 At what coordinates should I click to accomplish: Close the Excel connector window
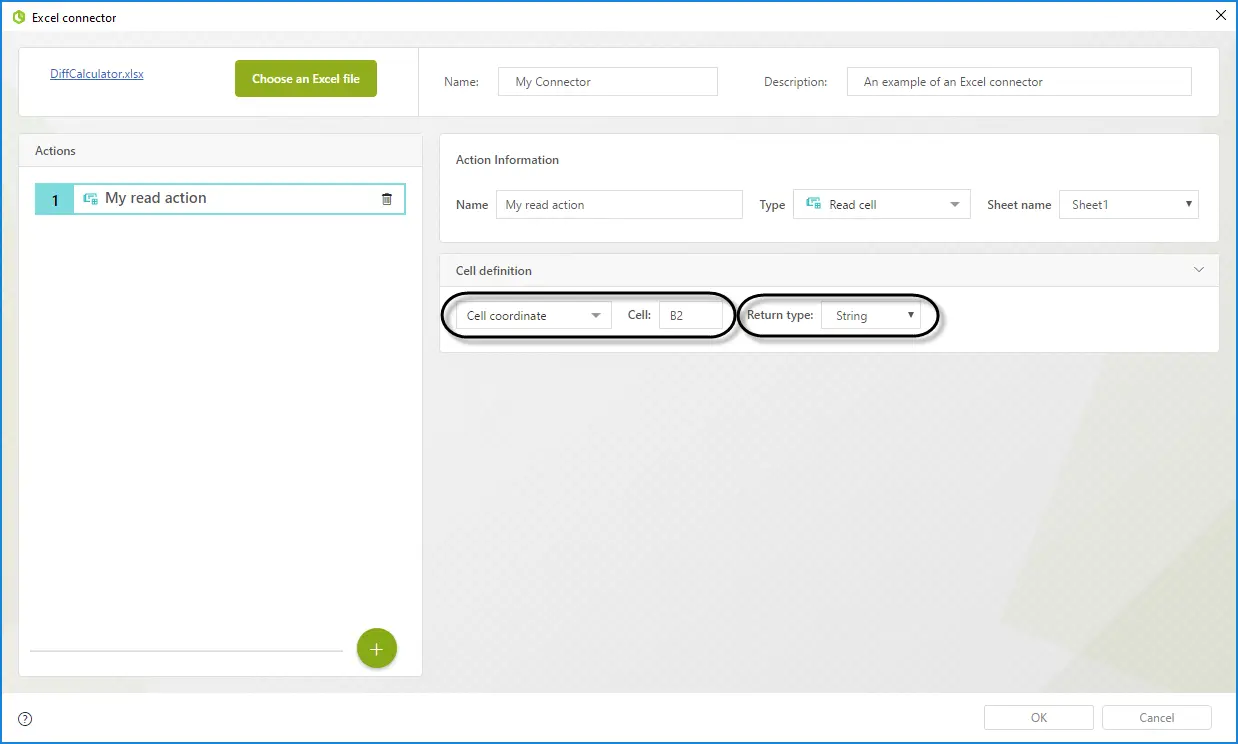(x=1220, y=15)
